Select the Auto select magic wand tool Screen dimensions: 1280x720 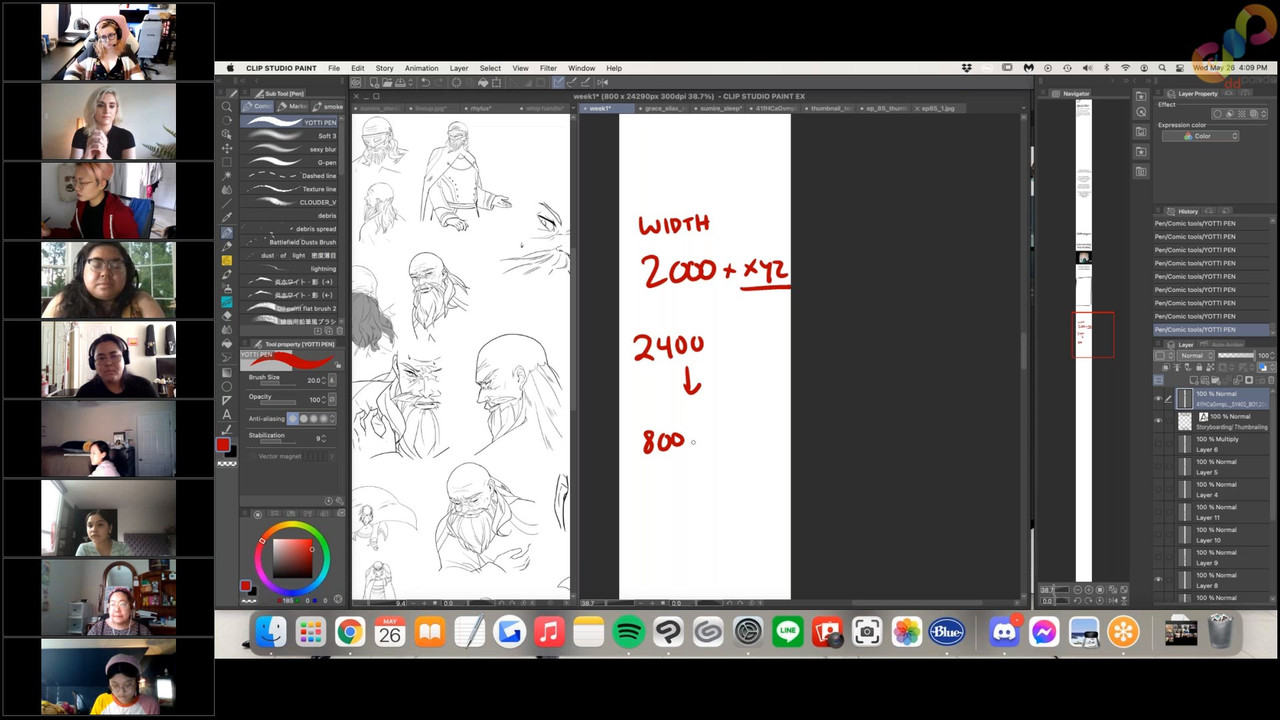point(227,176)
